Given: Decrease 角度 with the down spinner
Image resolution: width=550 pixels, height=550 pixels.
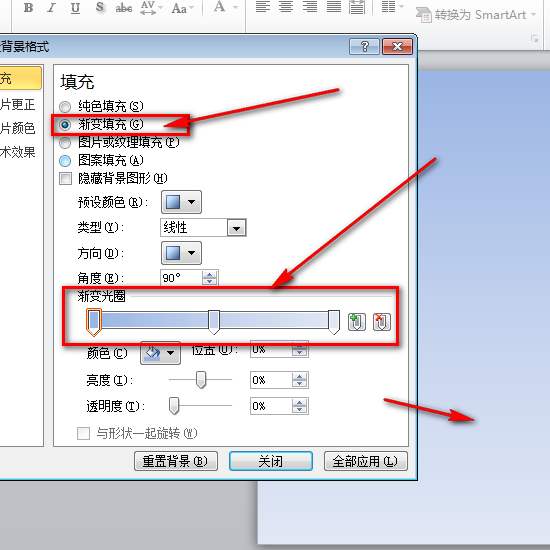Looking at the screenshot, I should pyautogui.click(x=209, y=281).
